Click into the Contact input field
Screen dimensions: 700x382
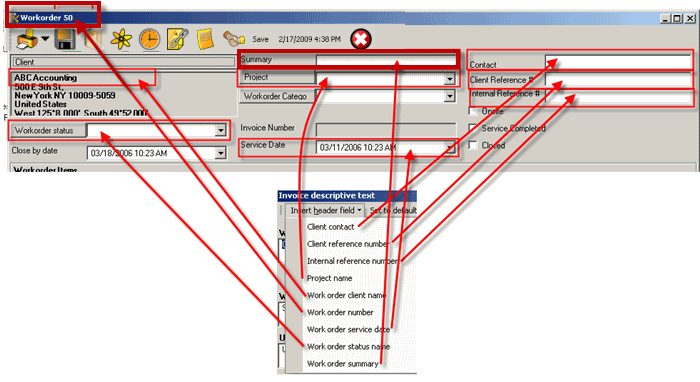[x=618, y=62]
